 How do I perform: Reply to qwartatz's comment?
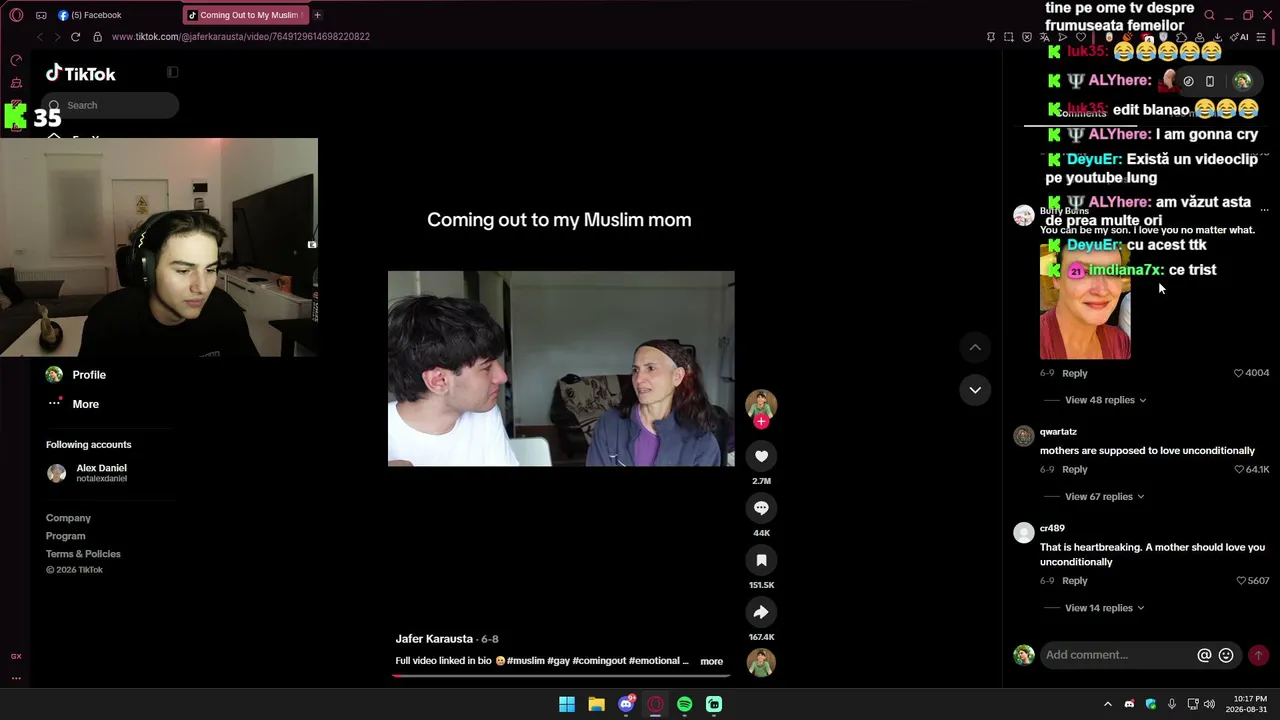click(x=1075, y=470)
